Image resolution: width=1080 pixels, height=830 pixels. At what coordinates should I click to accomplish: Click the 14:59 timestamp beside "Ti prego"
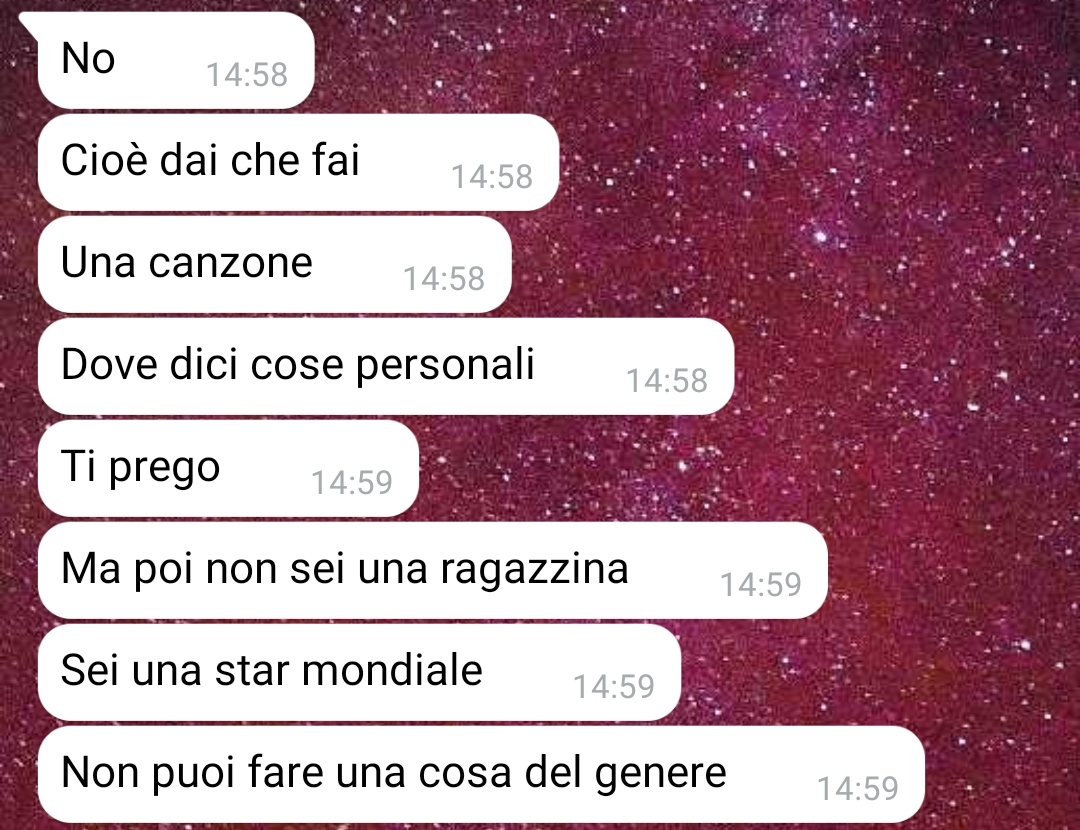(x=352, y=482)
